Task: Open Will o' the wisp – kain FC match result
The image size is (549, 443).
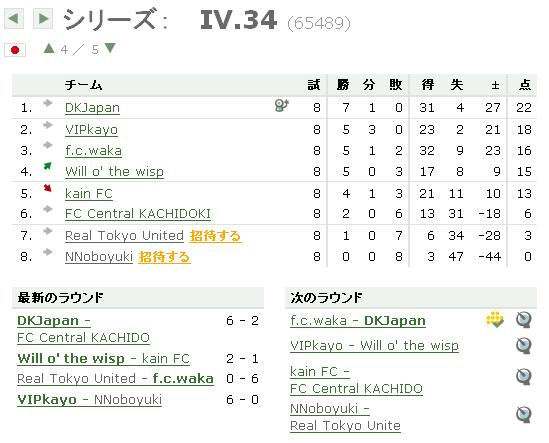Action: (103, 359)
